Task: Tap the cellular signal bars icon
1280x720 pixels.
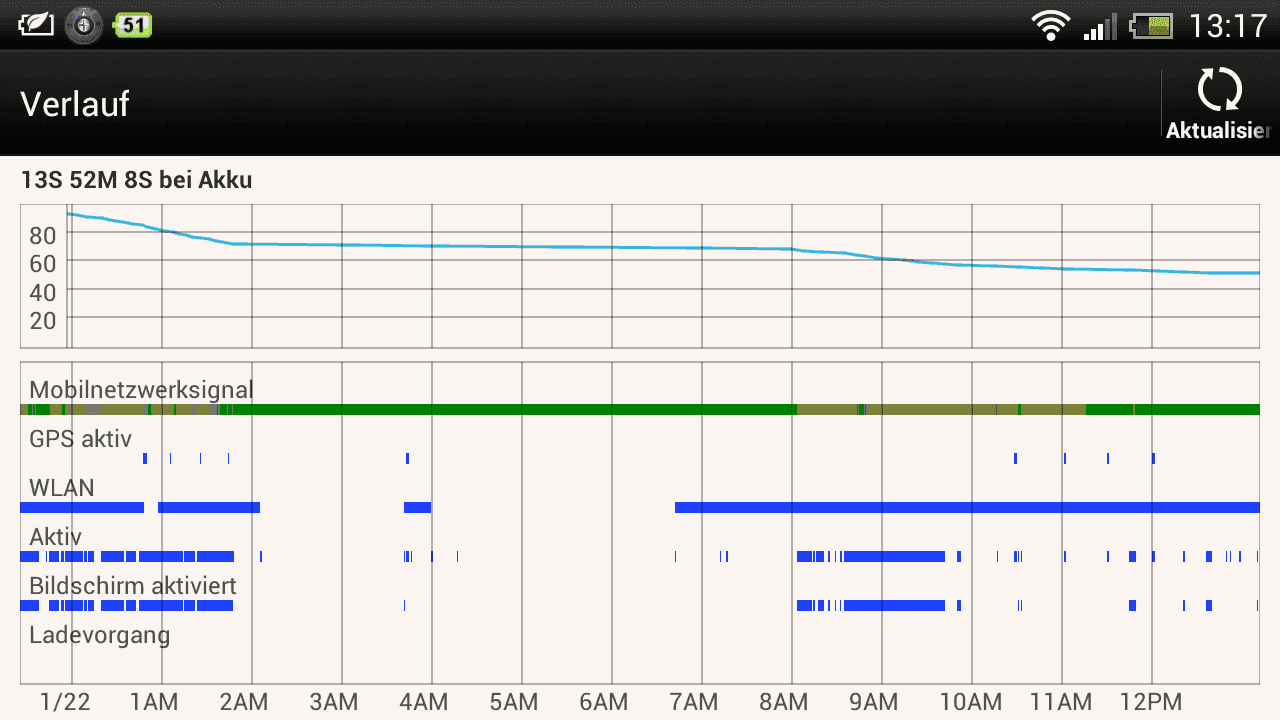Action: [x=1100, y=25]
